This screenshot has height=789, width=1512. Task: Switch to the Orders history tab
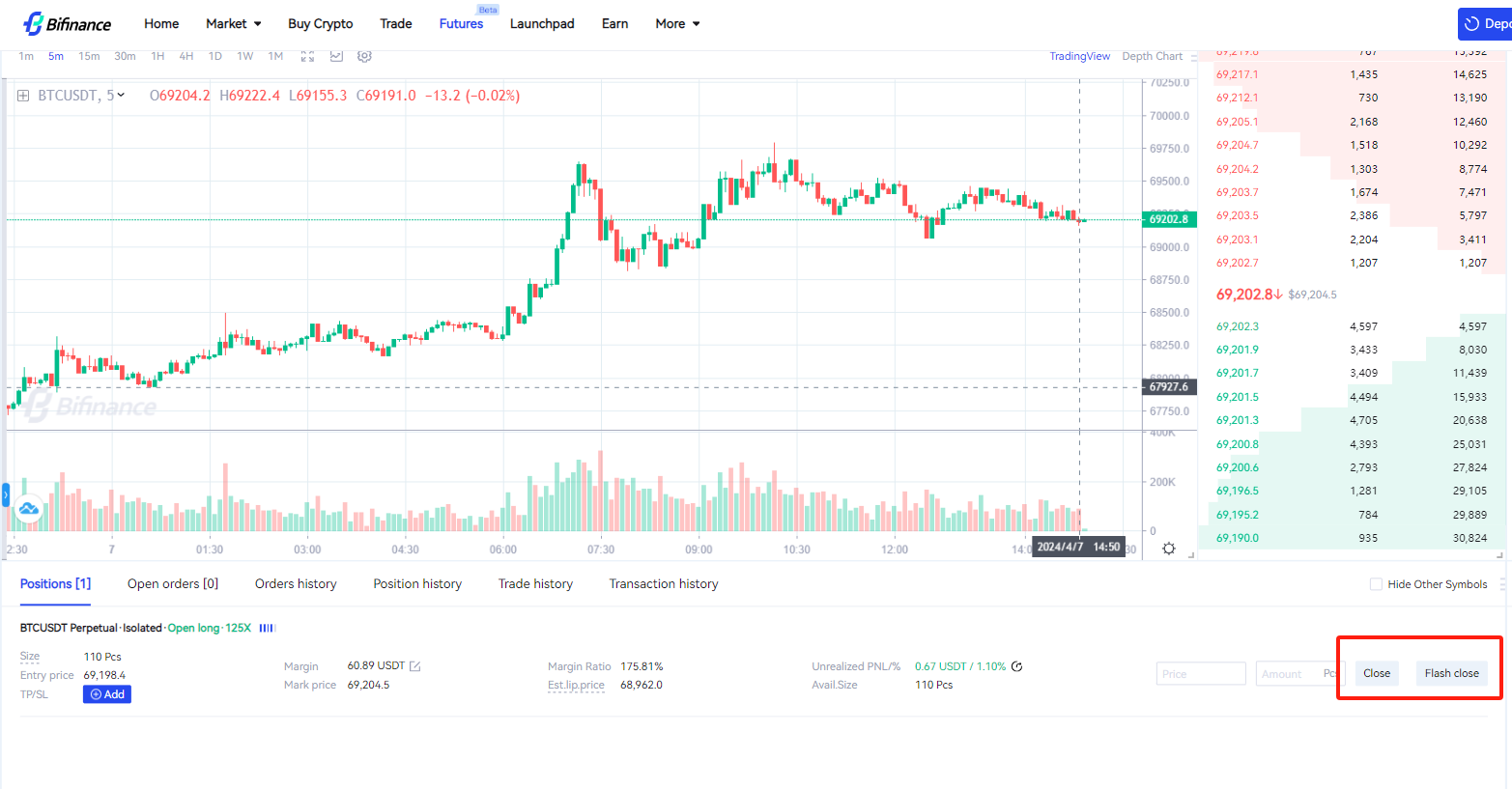point(296,583)
